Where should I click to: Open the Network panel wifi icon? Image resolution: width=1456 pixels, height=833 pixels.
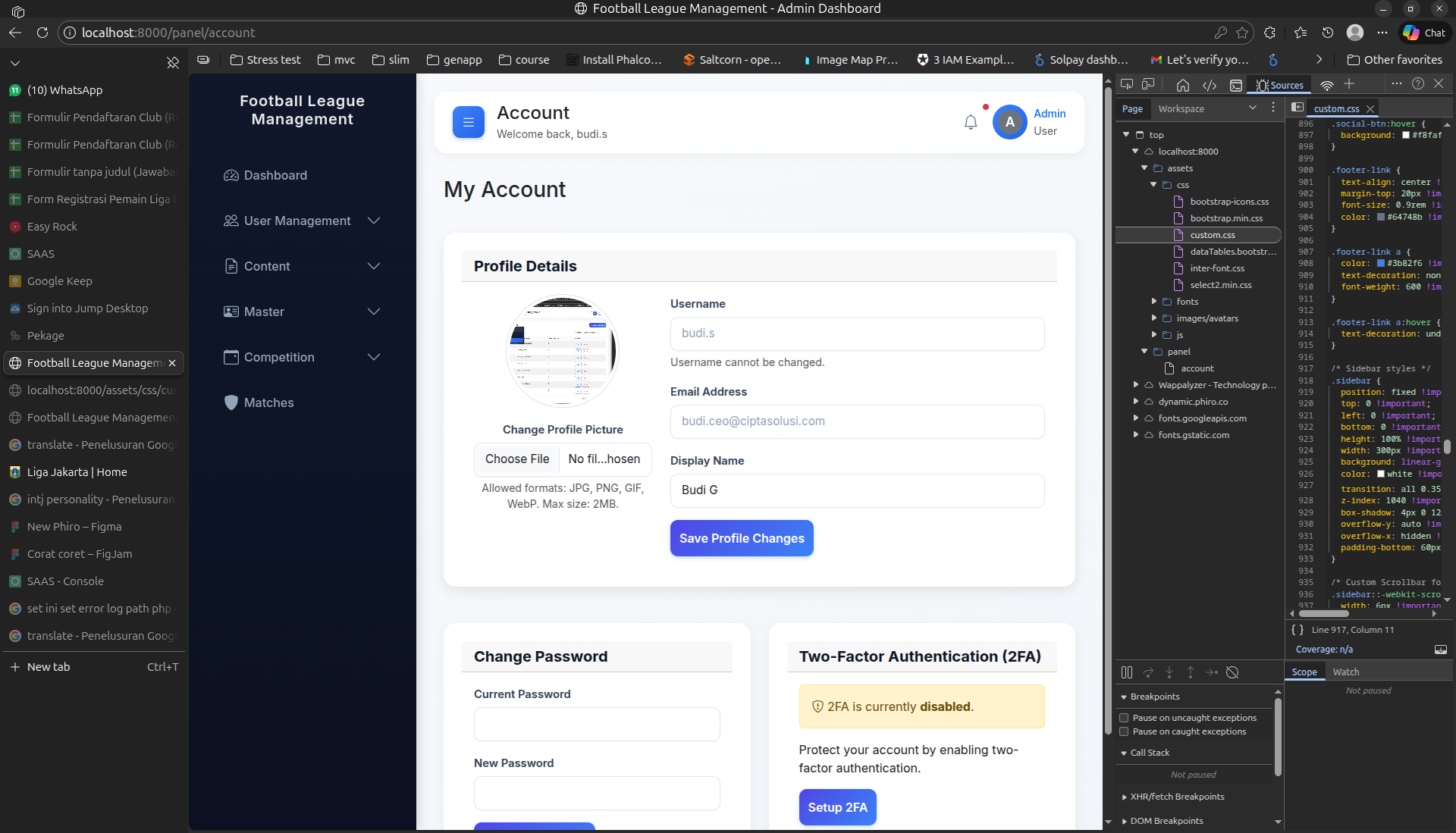click(1326, 85)
